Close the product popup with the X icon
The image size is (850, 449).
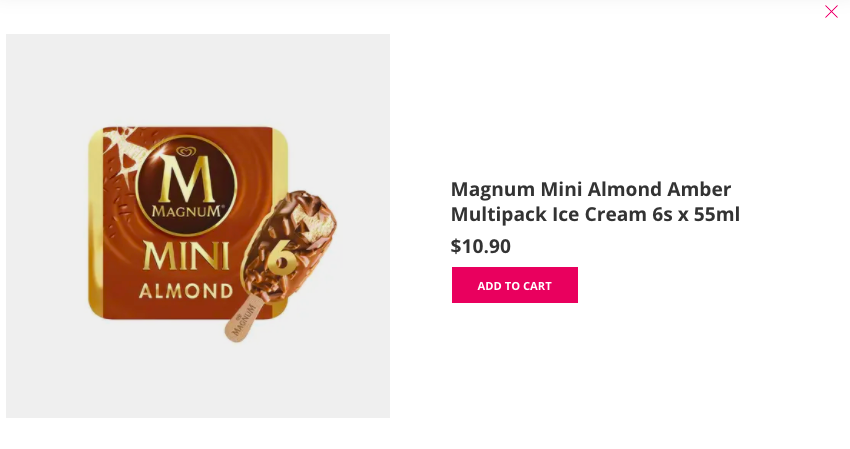click(x=831, y=11)
